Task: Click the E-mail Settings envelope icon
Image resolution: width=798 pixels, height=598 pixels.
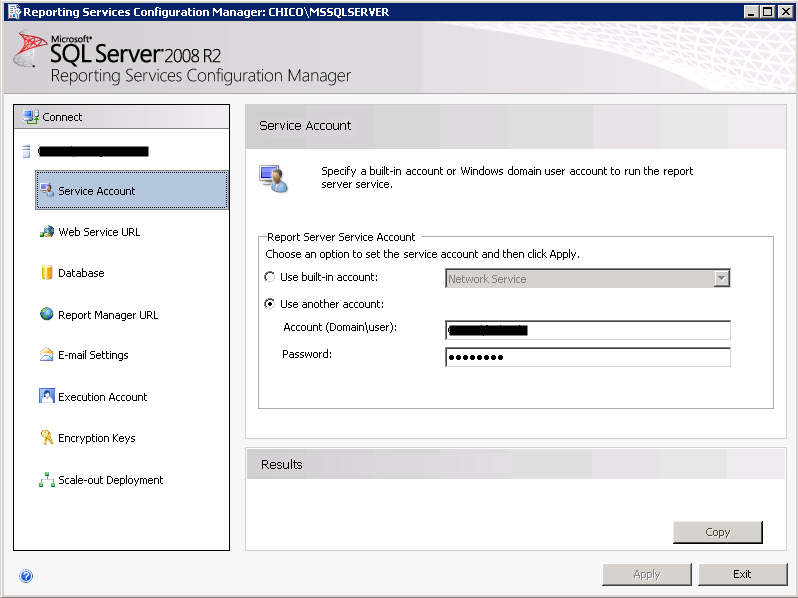Action: tap(46, 355)
